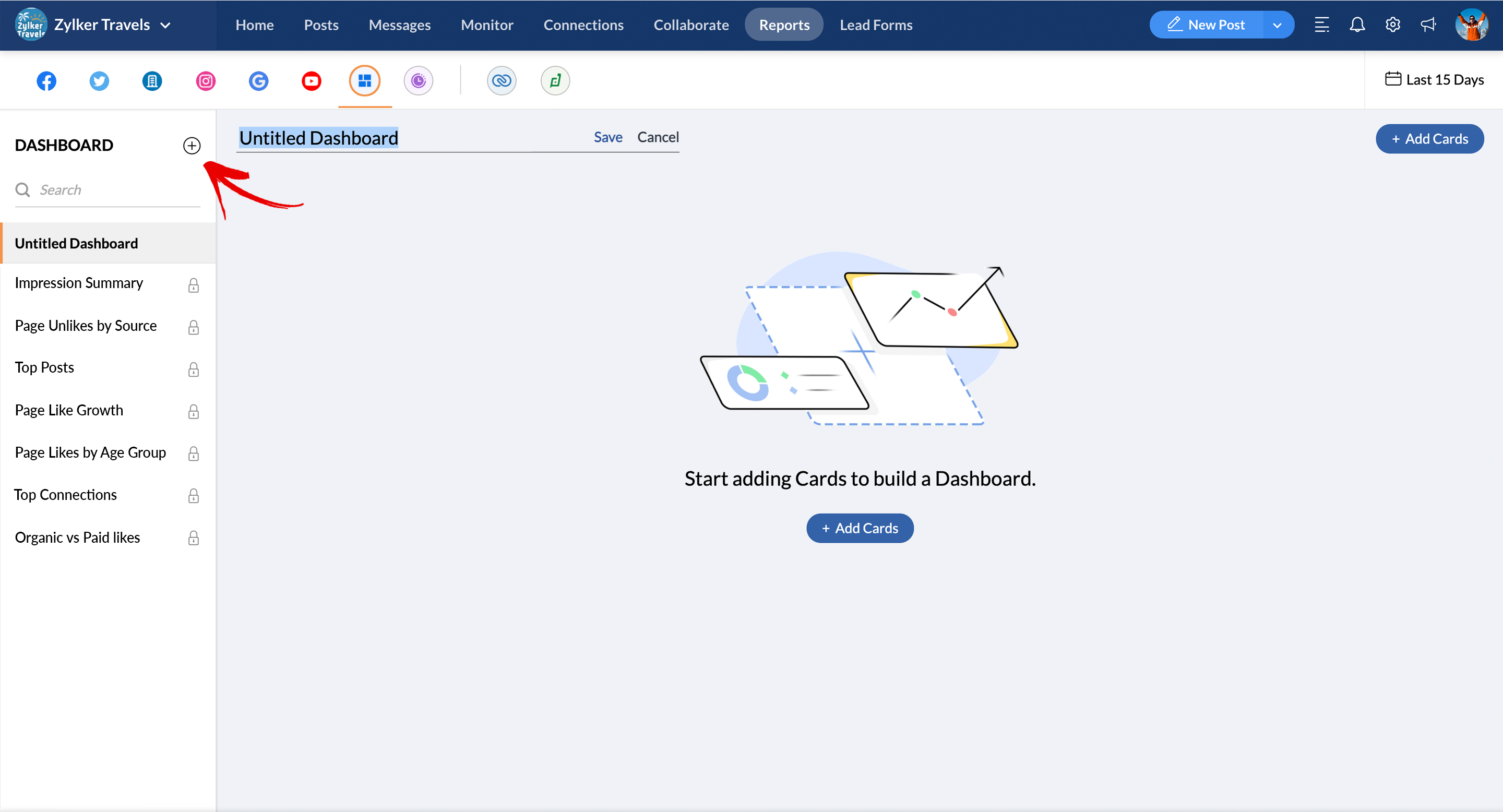The width and height of the screenshot is (1503, 812).
Task: Open YouTube reports icon
Action: click(x=312, y=80)
